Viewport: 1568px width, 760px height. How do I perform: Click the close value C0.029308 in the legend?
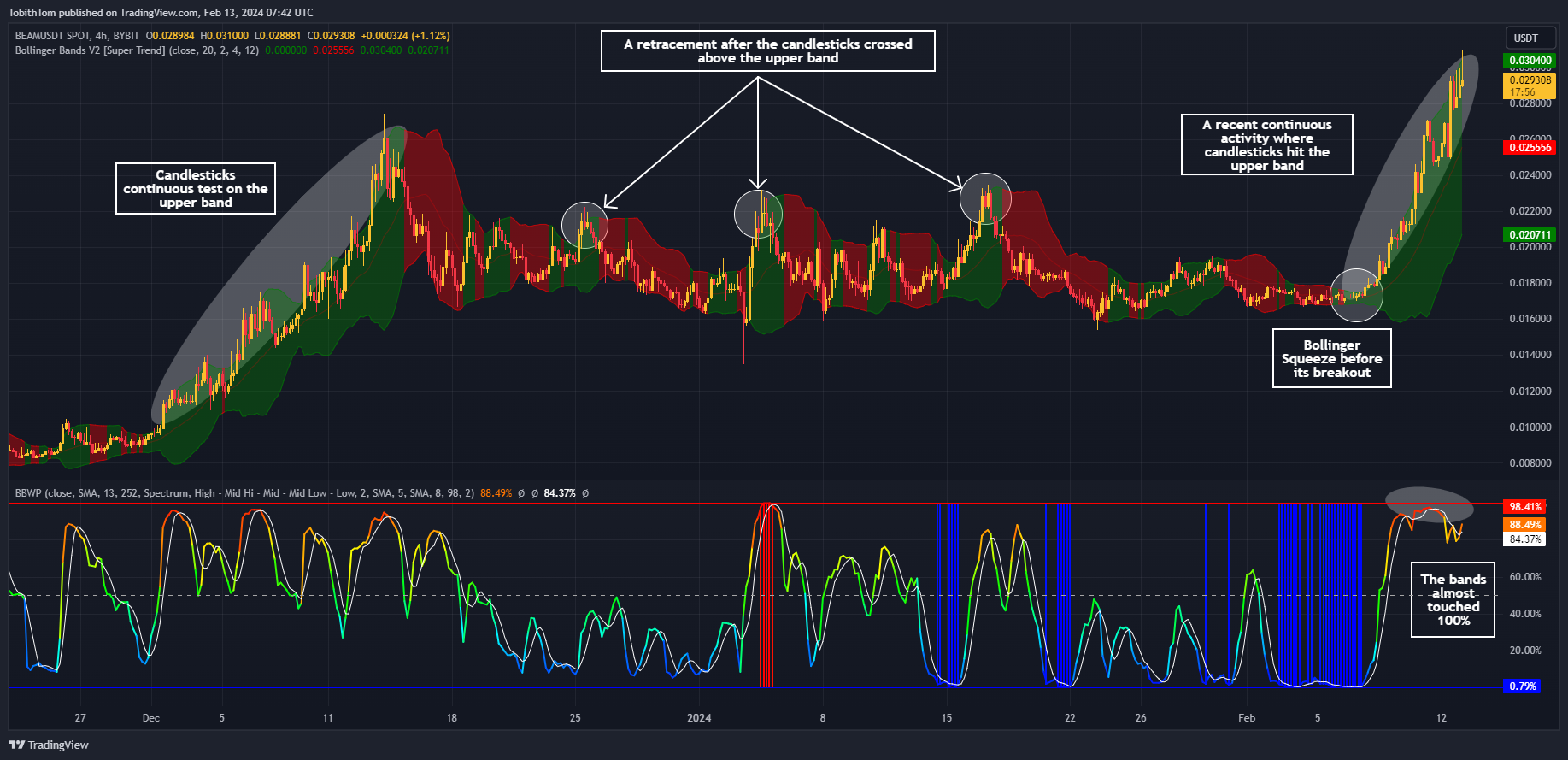coord(332,36)
